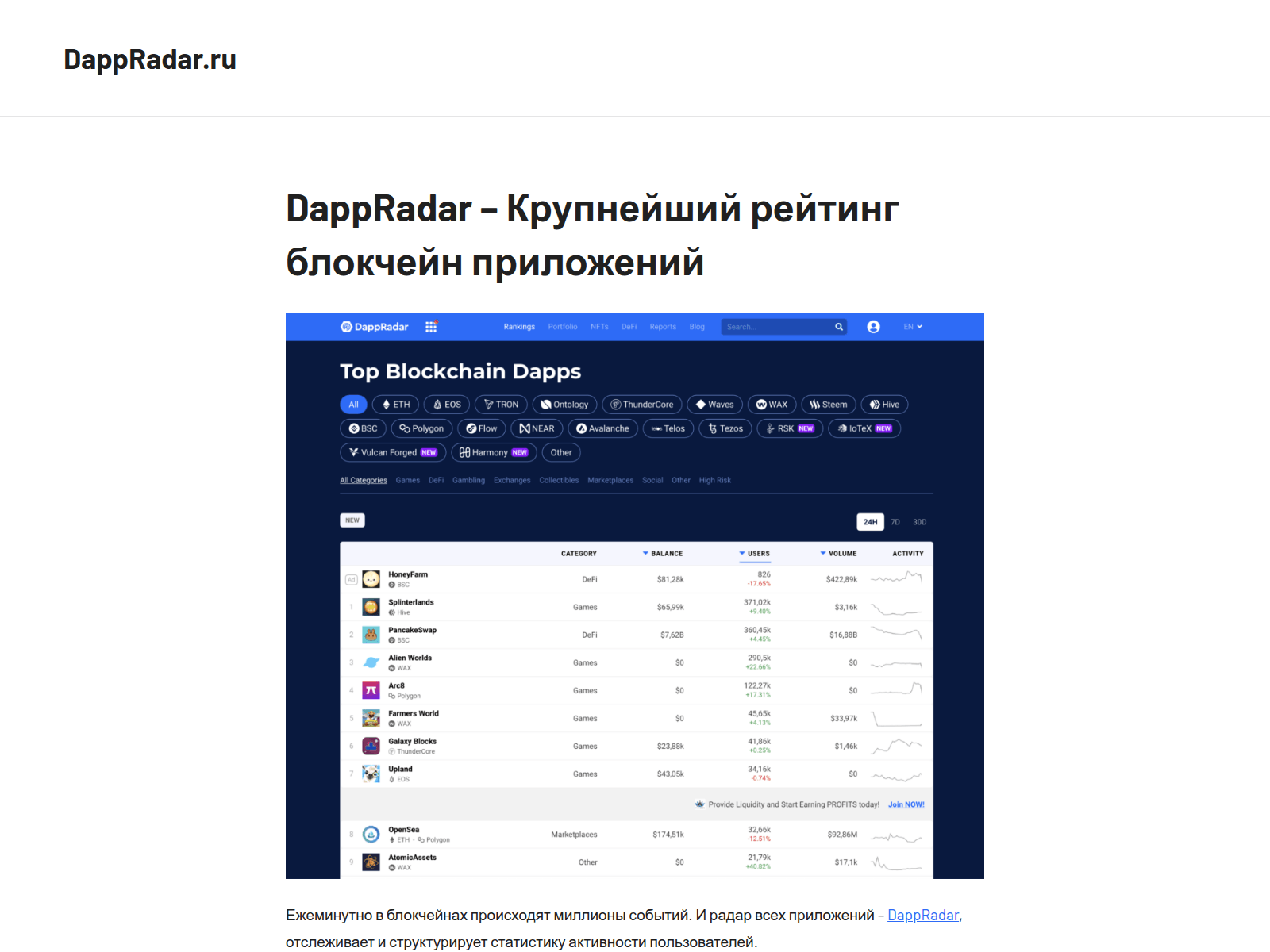Filter dapps by WAX chain
The image size is (1270, 952).
click(x=772, y=405)
